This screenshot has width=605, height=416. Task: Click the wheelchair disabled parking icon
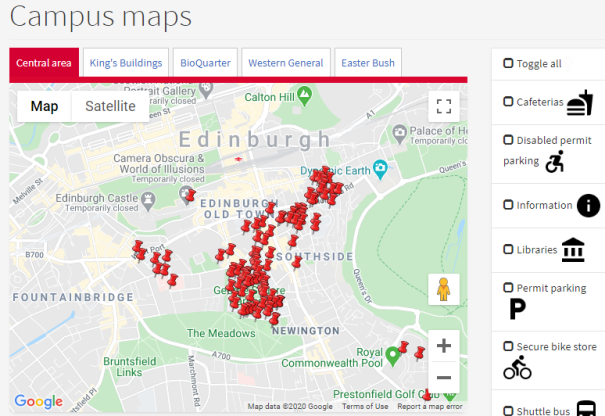click(555, 161)
